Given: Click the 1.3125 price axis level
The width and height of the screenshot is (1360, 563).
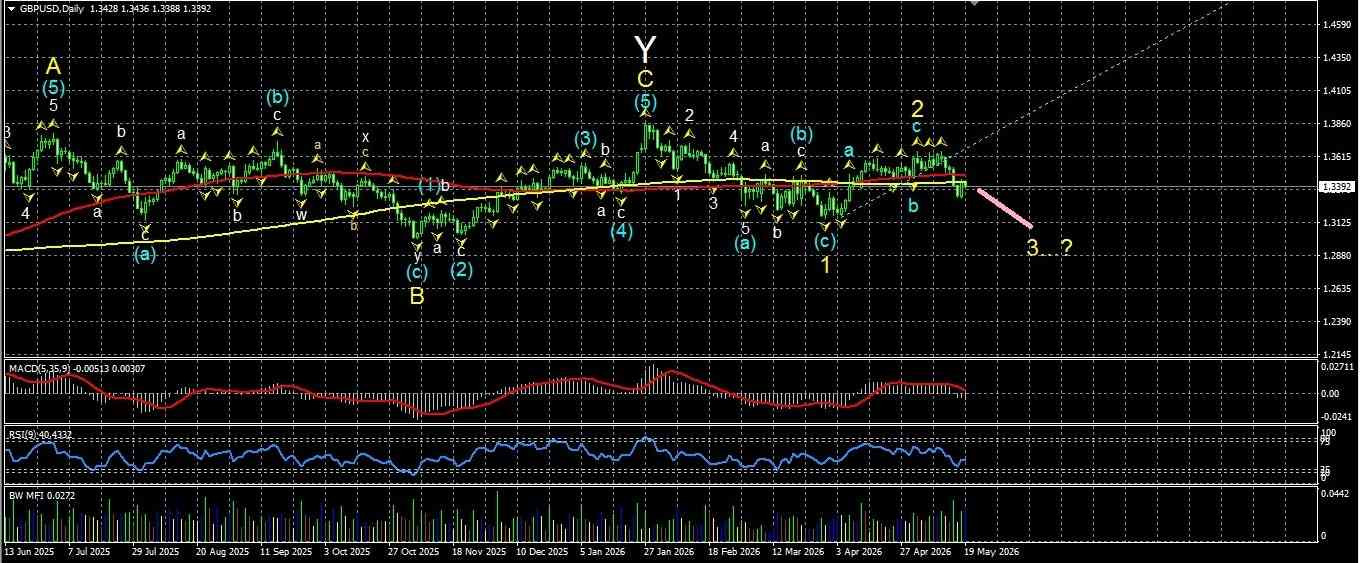Looking at the screenshot, I should point(1335,223).
